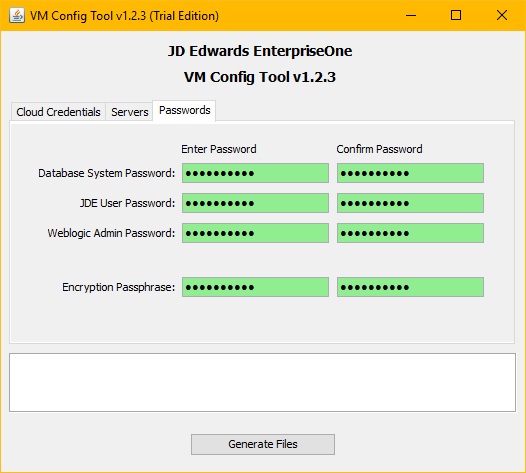Click the Java icon in title bar
The image size is (526, 473).
pos(17,15)
